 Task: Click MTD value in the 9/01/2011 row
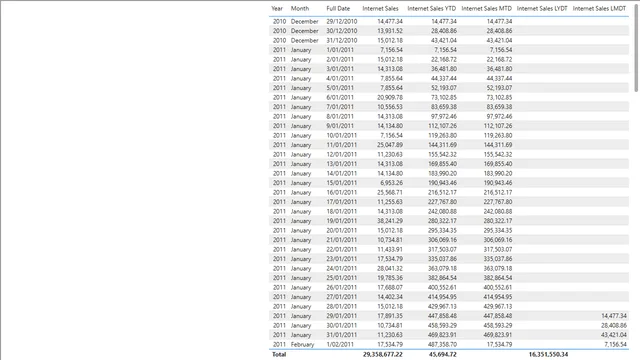pyautogui.click(x=498, y=126)
